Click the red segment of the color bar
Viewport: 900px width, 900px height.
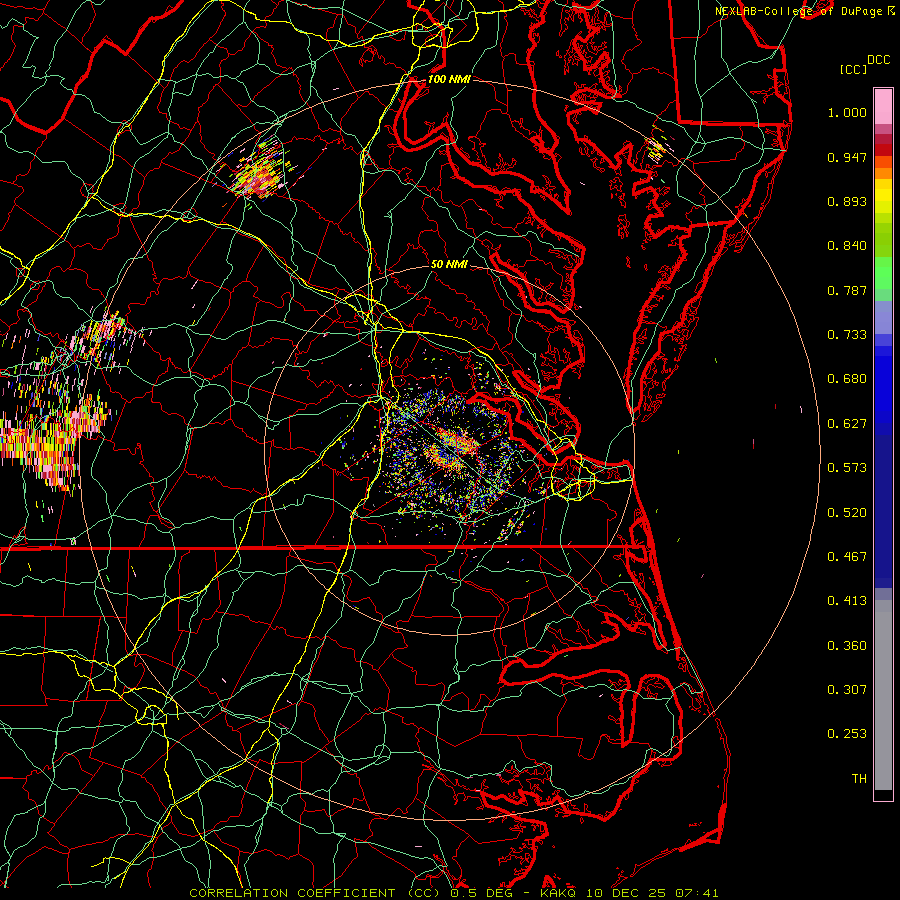click(x=883, y=150)
